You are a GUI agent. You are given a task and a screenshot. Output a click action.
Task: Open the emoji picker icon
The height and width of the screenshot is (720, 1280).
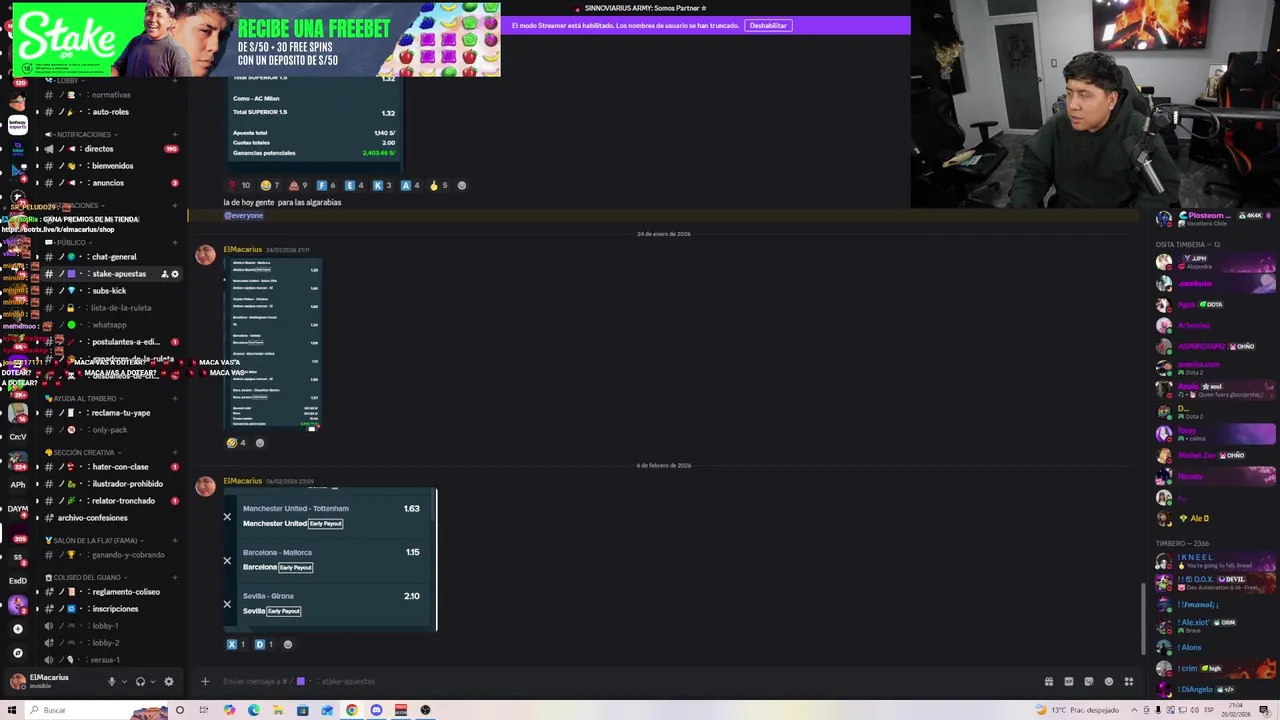[x=1109, y=682]
